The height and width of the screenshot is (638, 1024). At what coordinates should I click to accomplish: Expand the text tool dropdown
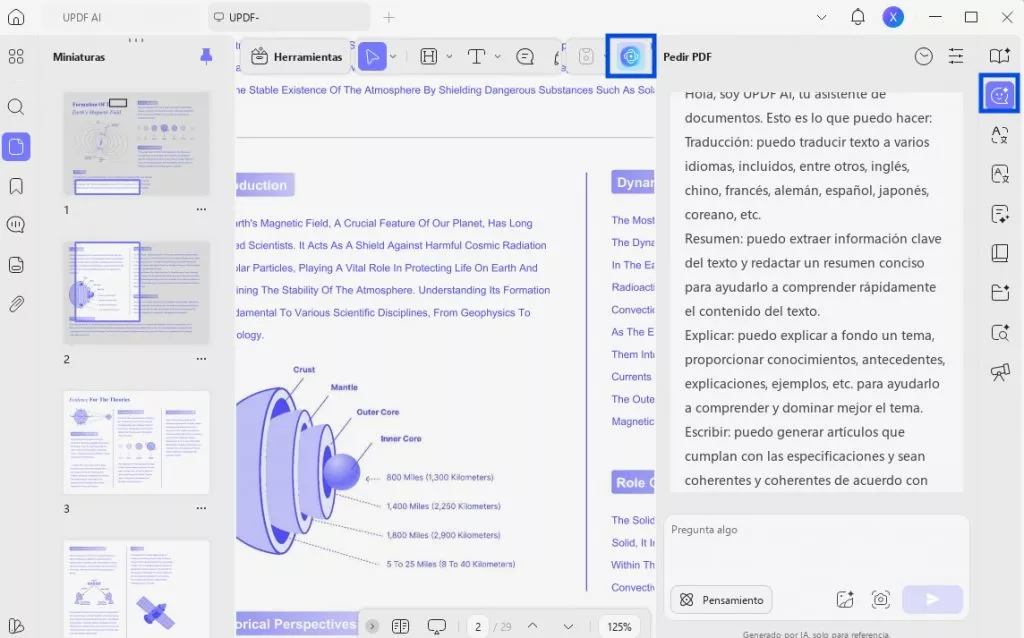tap(498, 57)
